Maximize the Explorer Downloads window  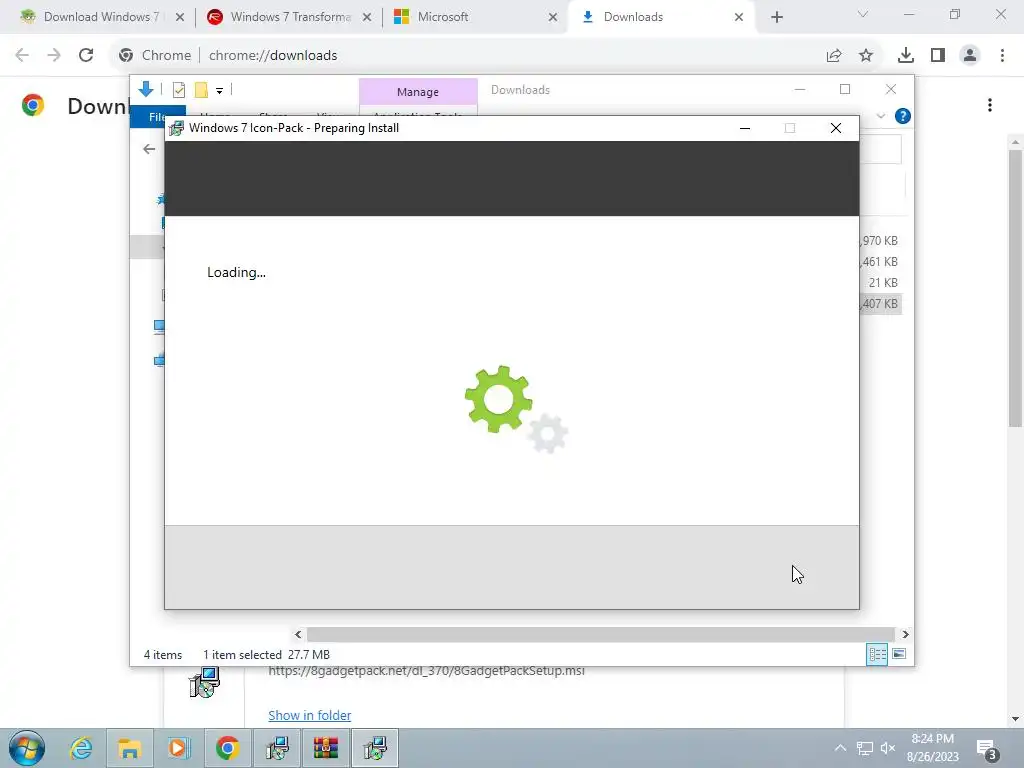coord(844,89)
